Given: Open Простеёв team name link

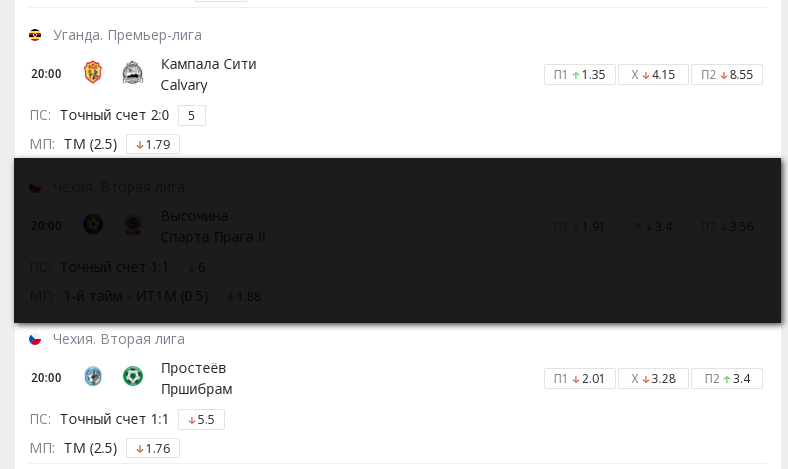Looking at the screenshot, I should [194, 368].
